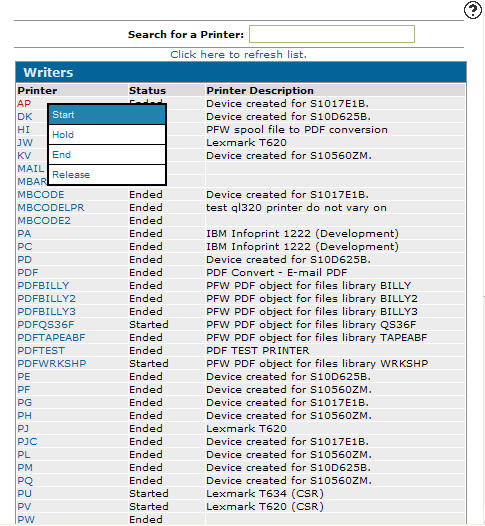Open the PJC printer link

point(27,442)
